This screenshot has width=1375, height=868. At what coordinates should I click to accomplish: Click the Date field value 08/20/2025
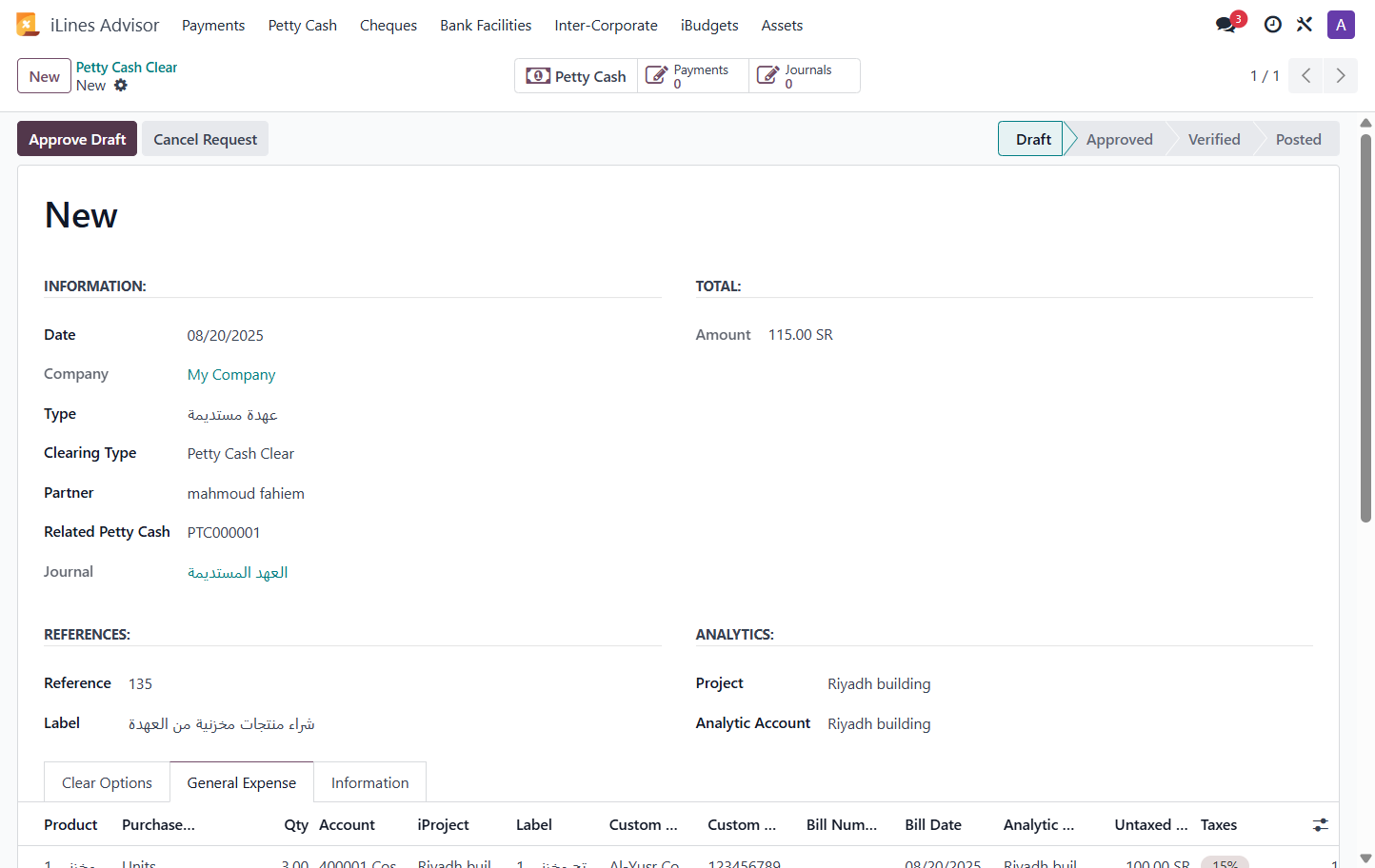[x=226, y=335]
